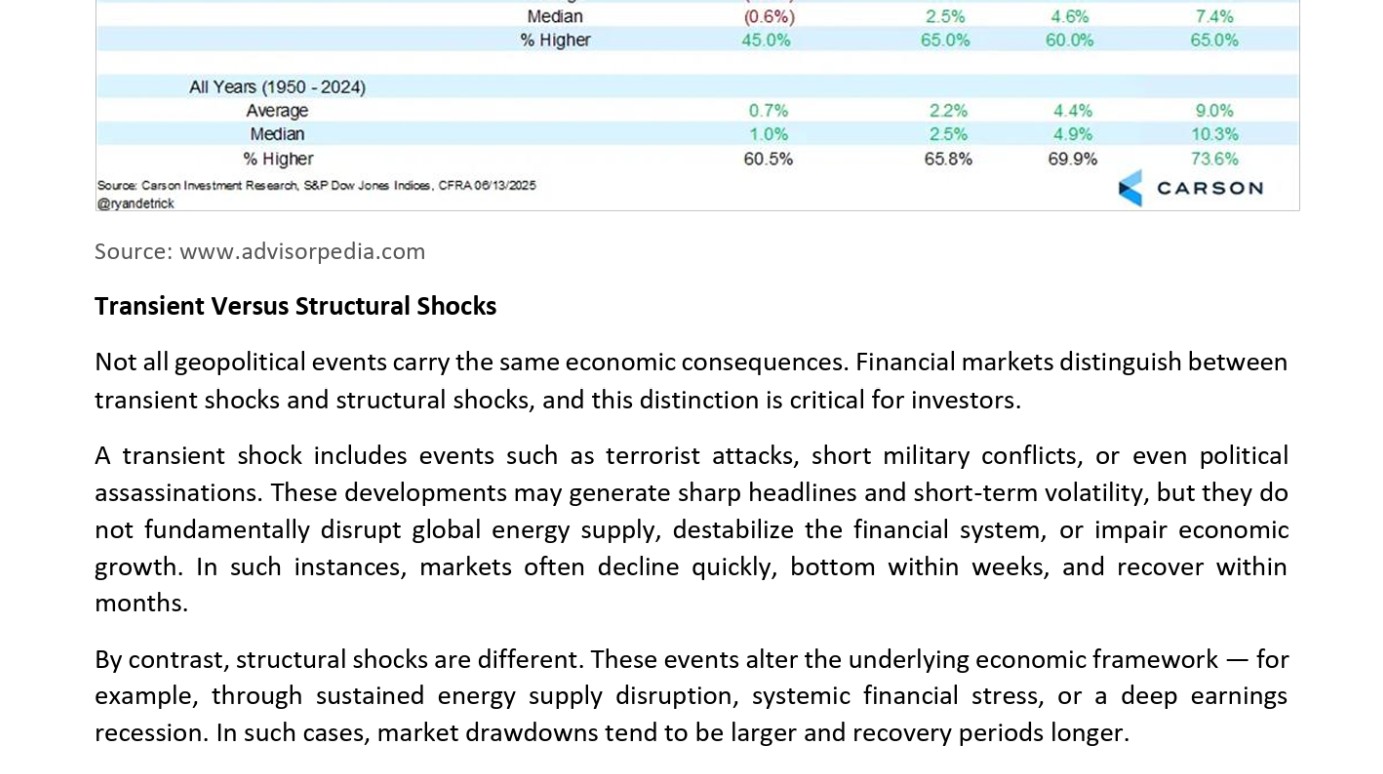Click the paragraph starting "Not all geopolitical events"
Screen dimensions: 1383x774
[690, 381]
